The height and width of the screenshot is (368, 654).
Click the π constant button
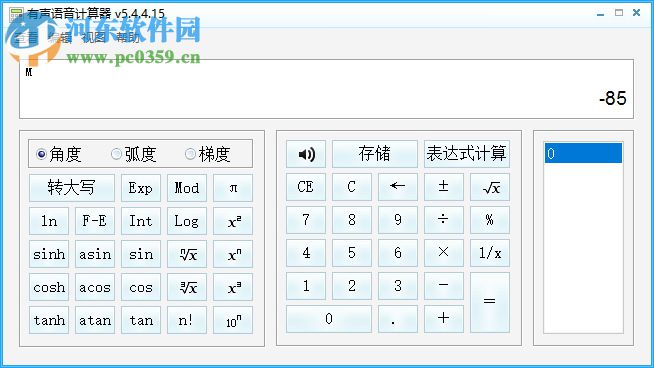(233, 188)
